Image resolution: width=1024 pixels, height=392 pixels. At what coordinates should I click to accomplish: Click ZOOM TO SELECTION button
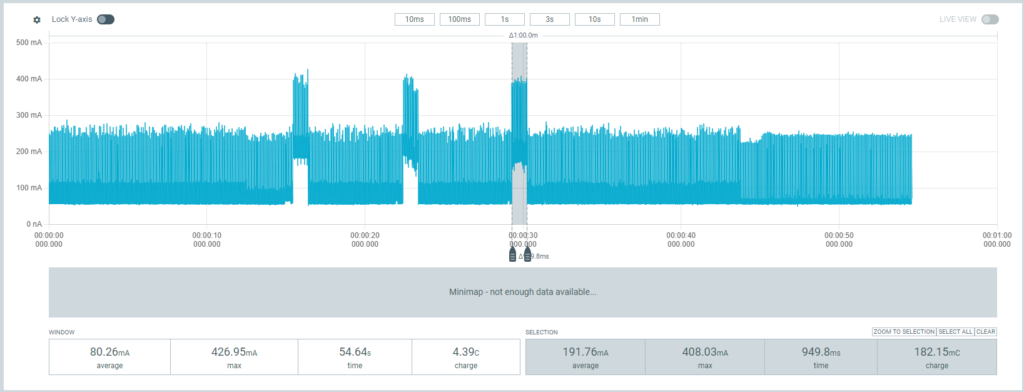(x=904, y=332)
